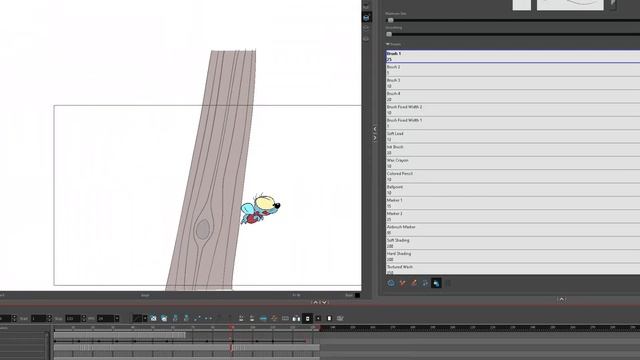Viewport: 640px width, 360px height.
Task: Click the FPS input field
Action: pyautogui.click(x=106, y=318)
